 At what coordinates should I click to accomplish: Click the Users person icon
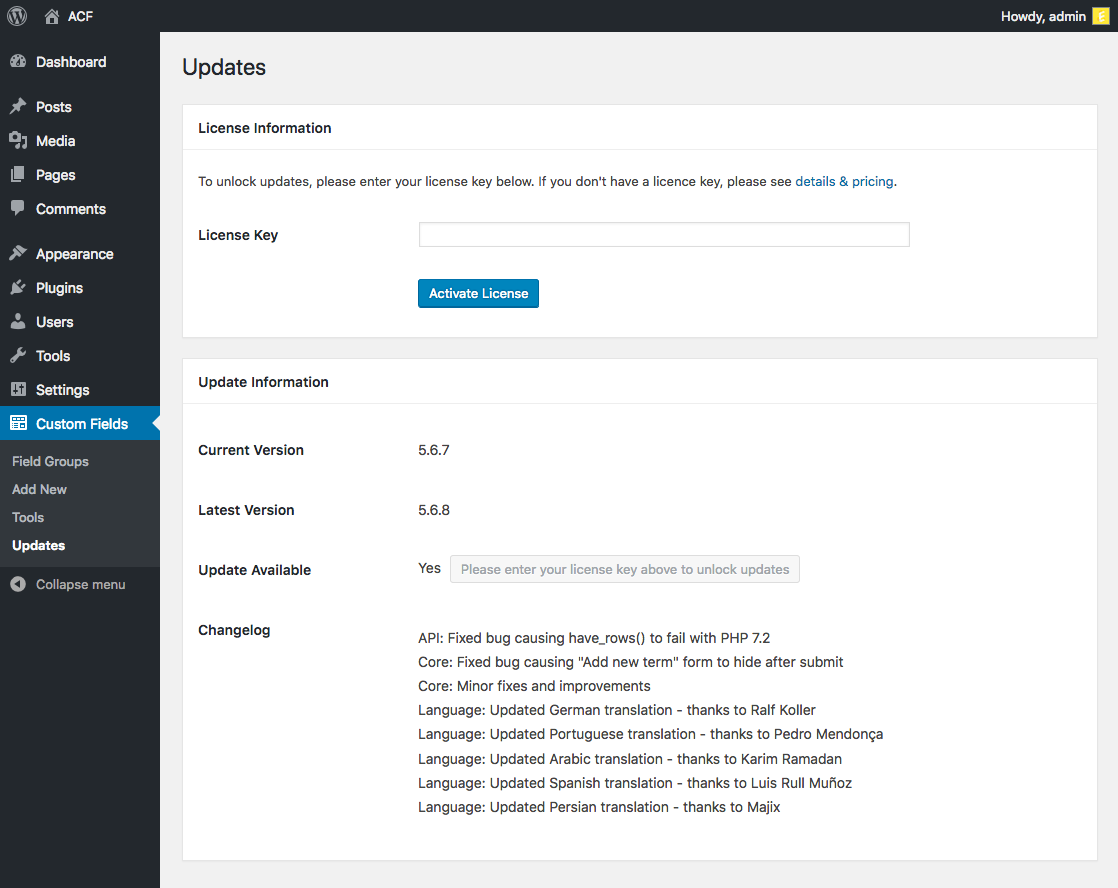click(19, 322)
